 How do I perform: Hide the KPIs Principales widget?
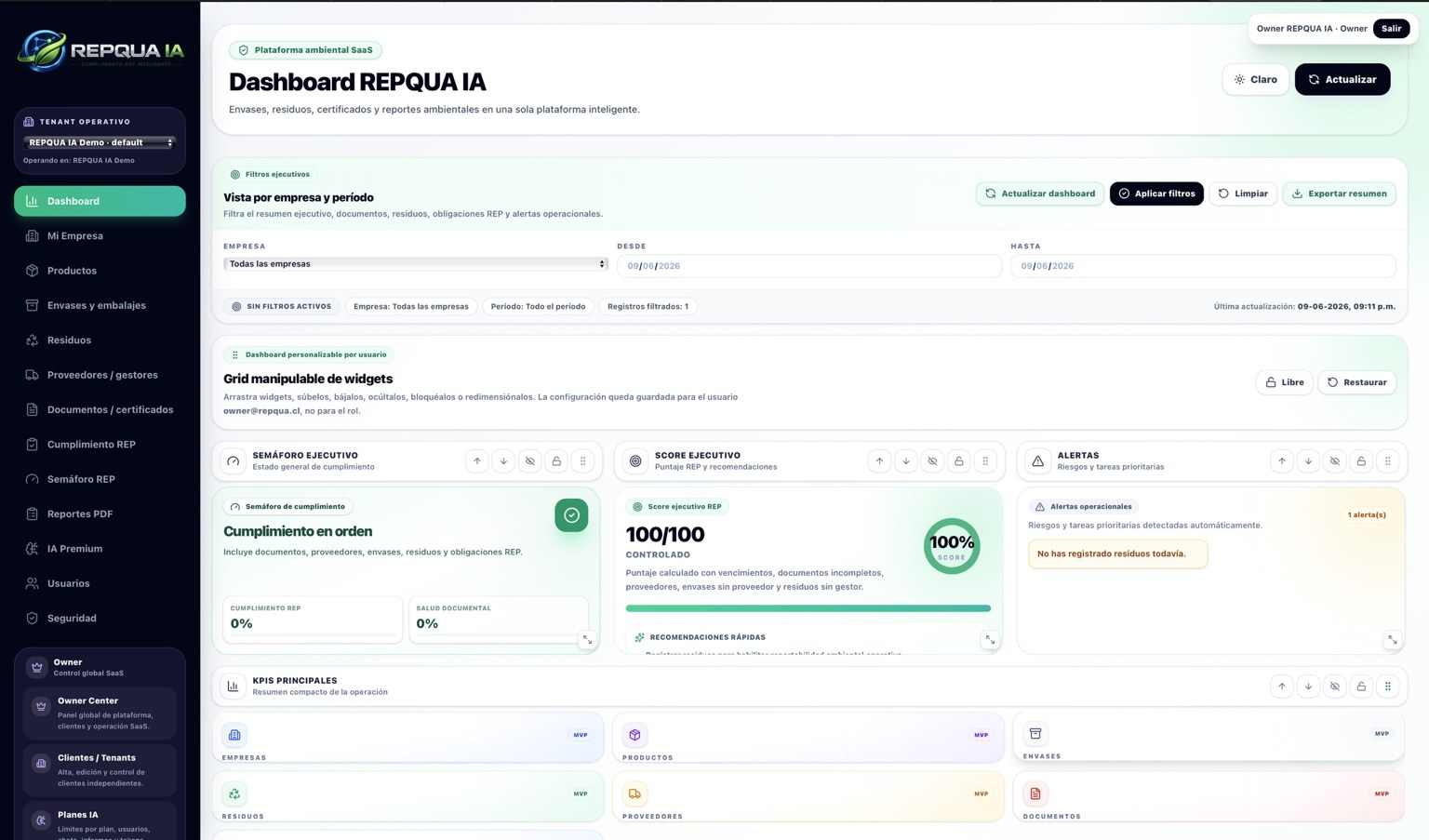(1335, 687)
